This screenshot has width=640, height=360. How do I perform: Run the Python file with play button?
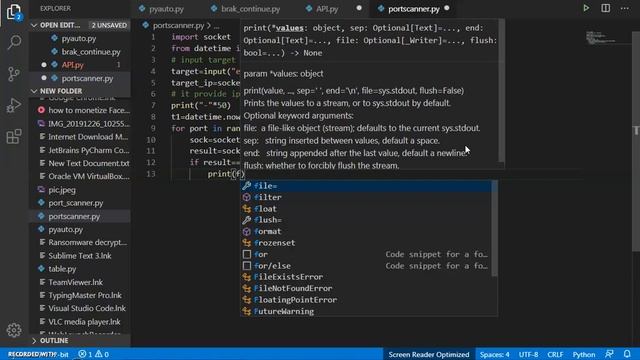click(586, 8)
